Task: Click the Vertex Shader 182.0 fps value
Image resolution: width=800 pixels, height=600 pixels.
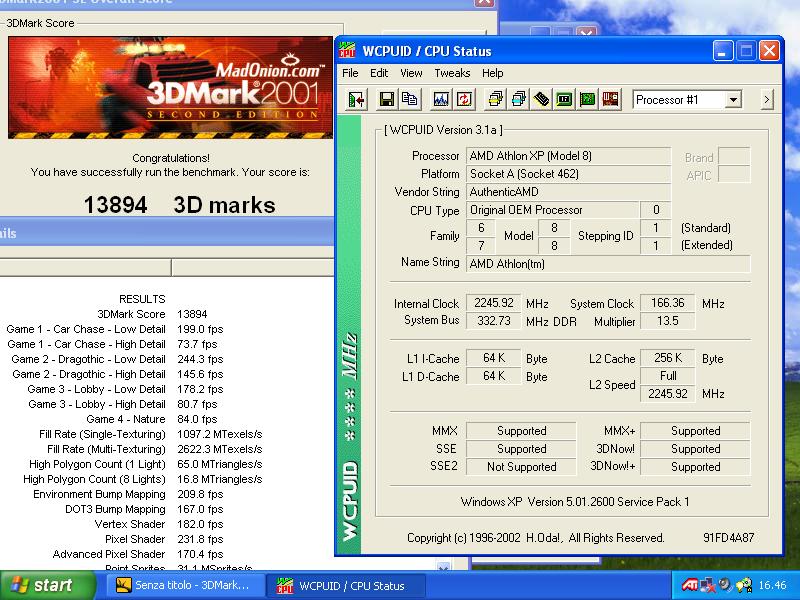Action: coord(200,524)
